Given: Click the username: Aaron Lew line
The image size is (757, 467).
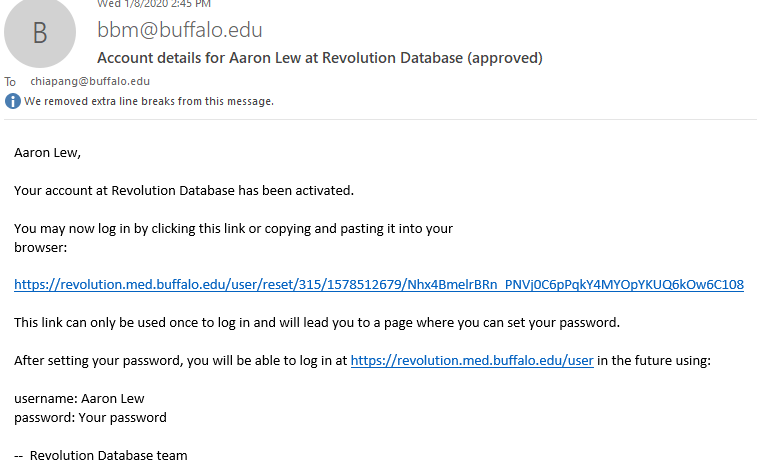Looking at the screenshot, I should pyautogui.click(x=77, y=398).
